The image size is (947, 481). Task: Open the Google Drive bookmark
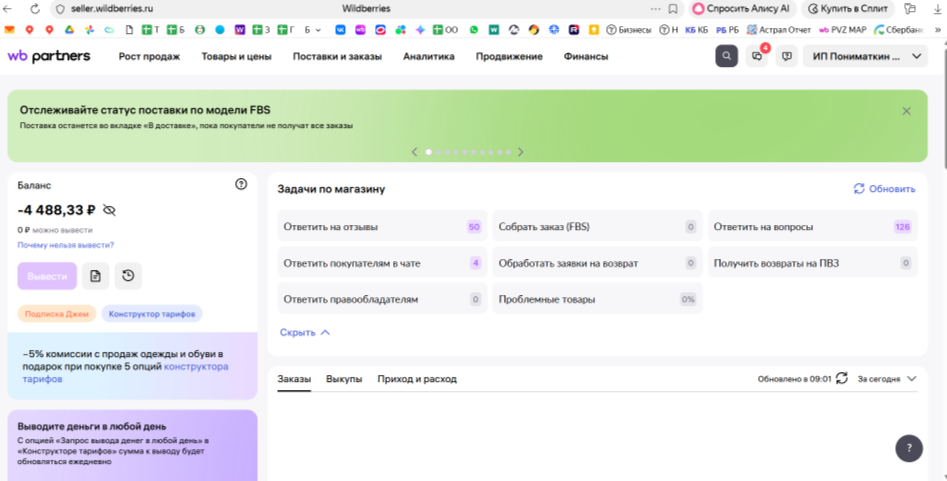(x=69, y=30)
